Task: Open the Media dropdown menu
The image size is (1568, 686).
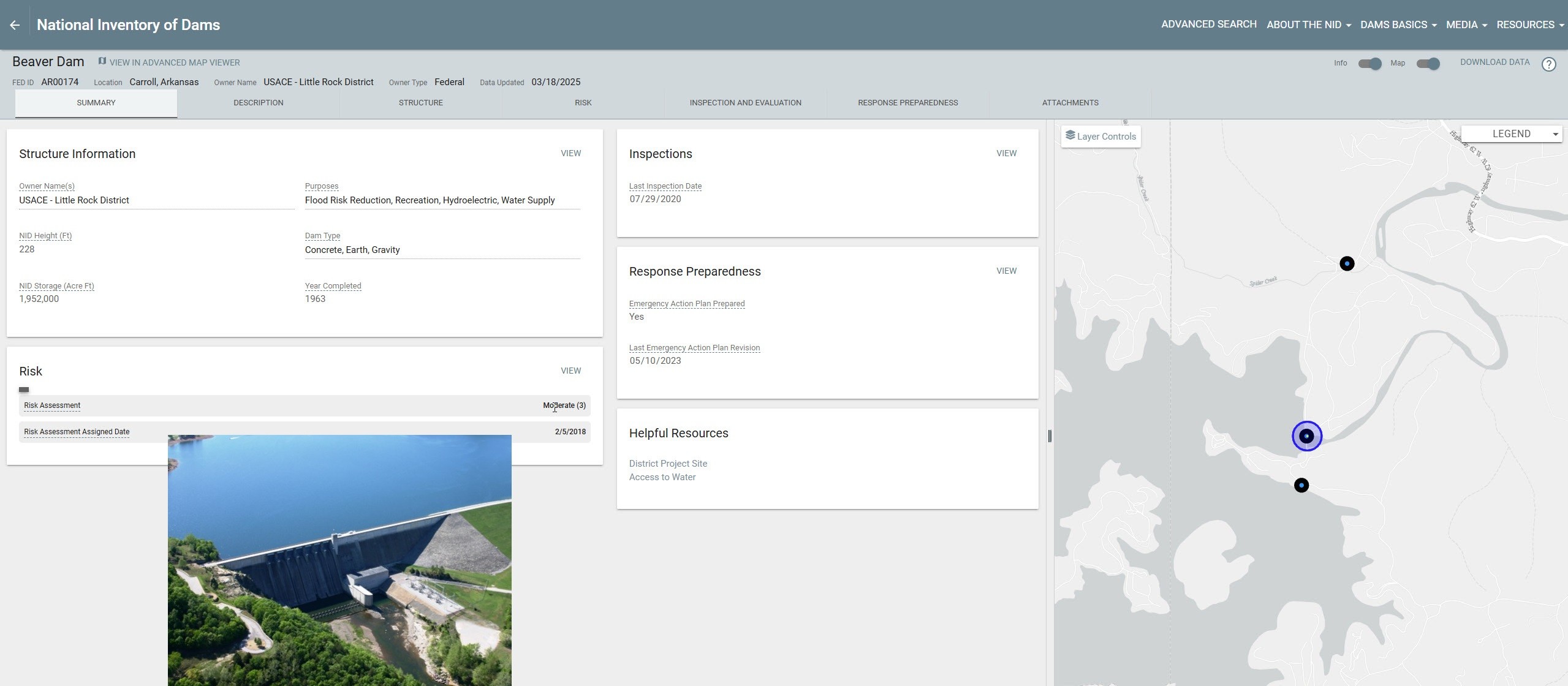Action: (1466, 24)
